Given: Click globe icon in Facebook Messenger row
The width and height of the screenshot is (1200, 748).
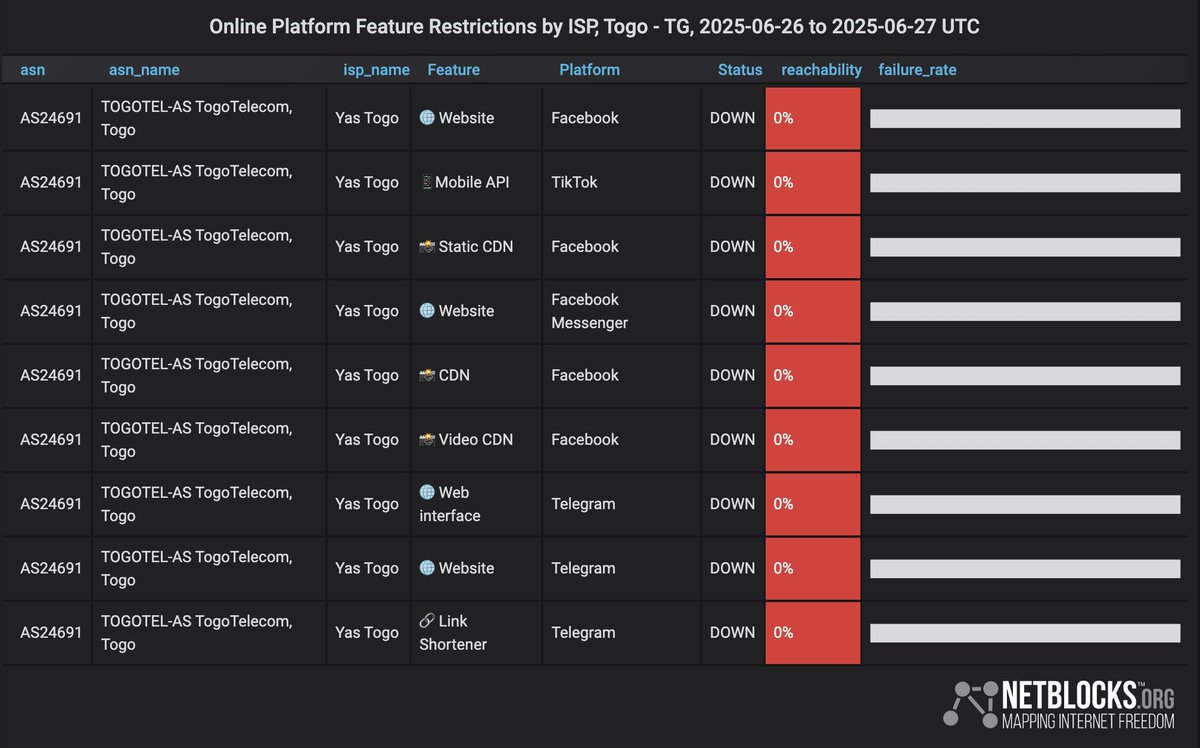Looking at the screenshot, I should click(x=427, y=311).
